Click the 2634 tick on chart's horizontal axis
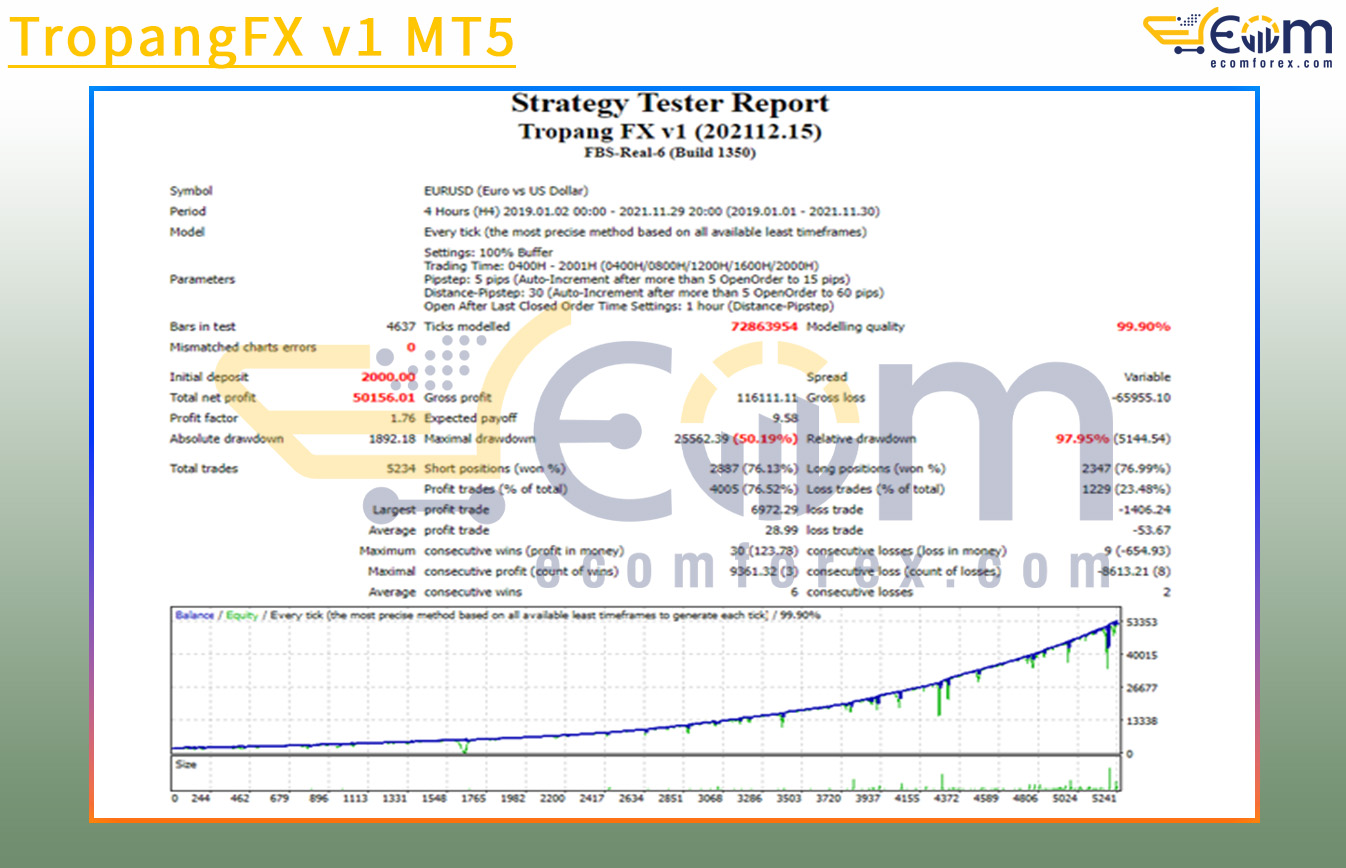This screenshot has width=1346, height=868. click(x=631, y=798)
